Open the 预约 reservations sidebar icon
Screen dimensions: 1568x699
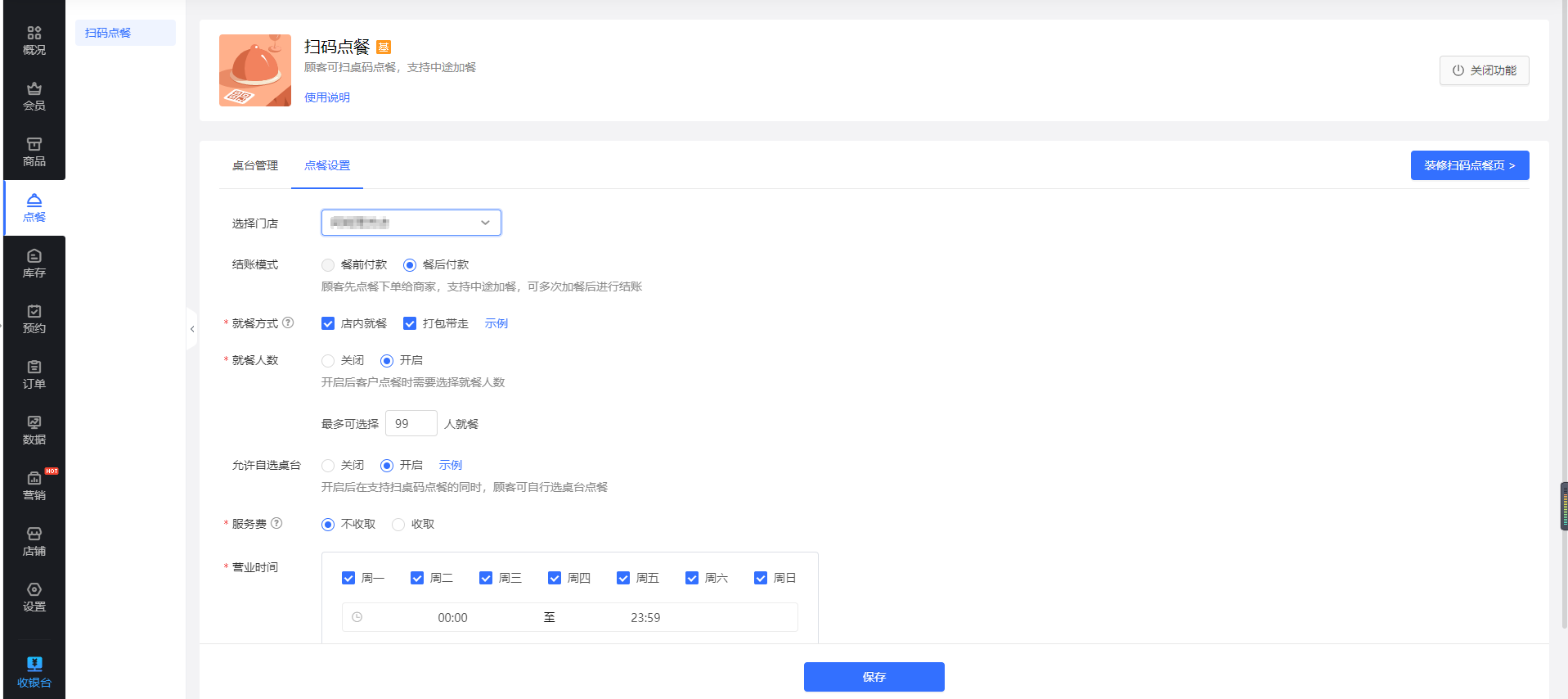[34, 319]
